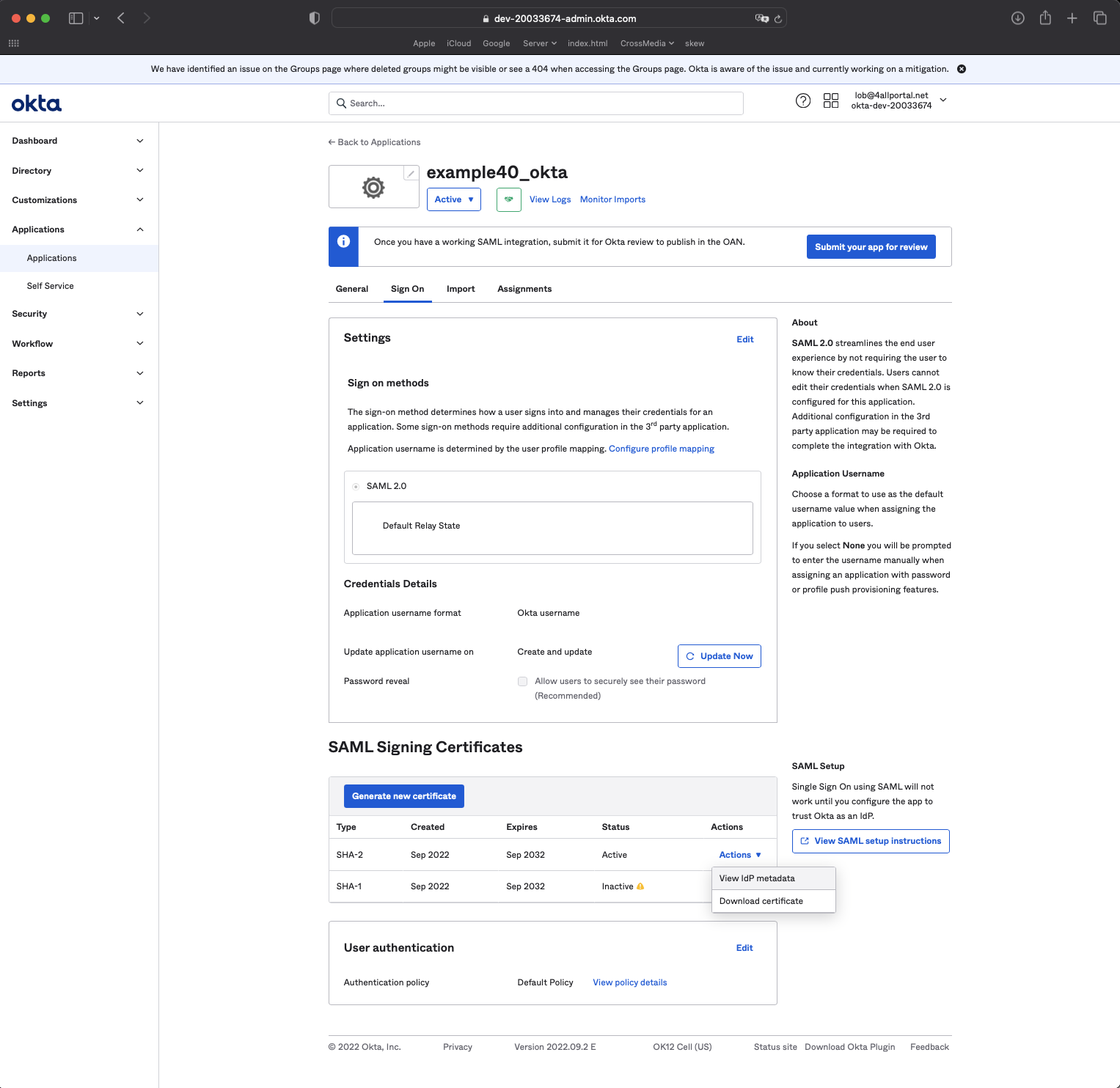Reload the page icon
1120x1088 pixels.
778,18
